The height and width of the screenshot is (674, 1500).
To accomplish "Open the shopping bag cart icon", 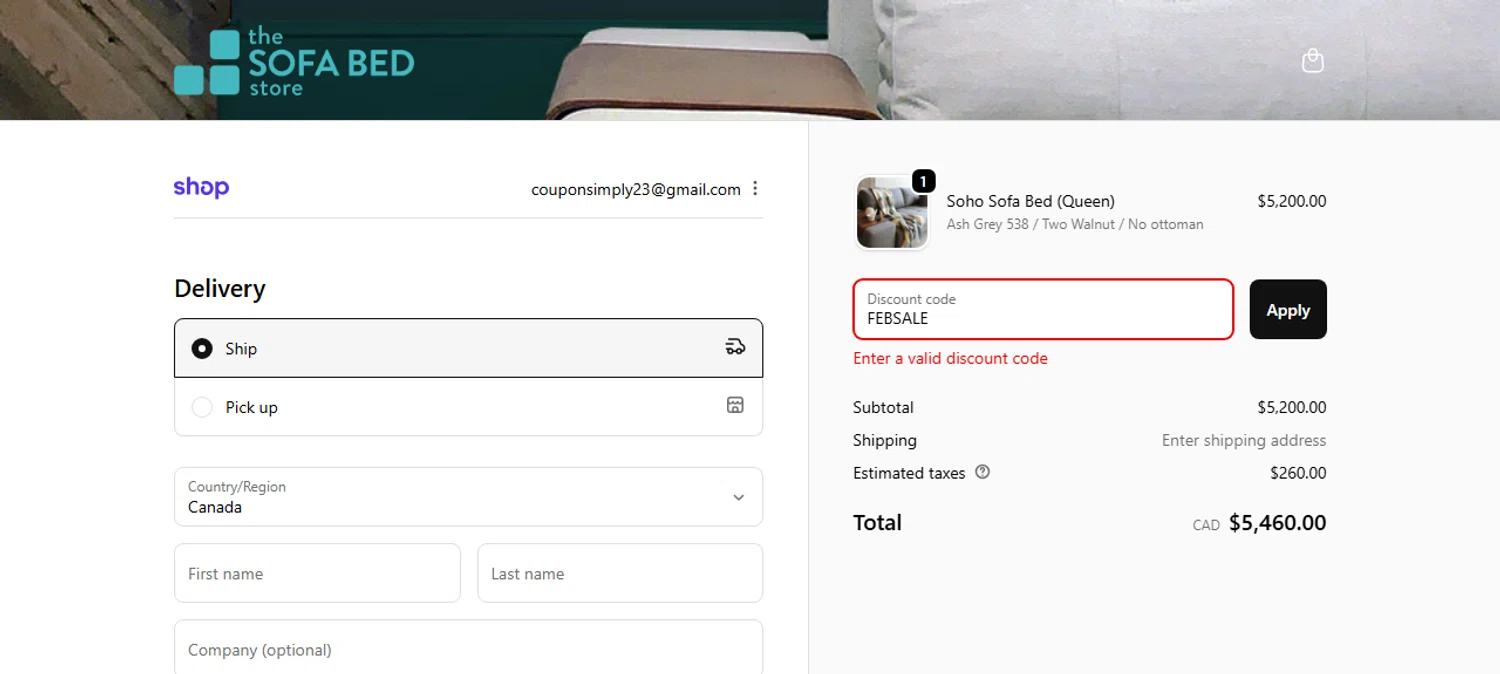I will [x=1312, y=61].
